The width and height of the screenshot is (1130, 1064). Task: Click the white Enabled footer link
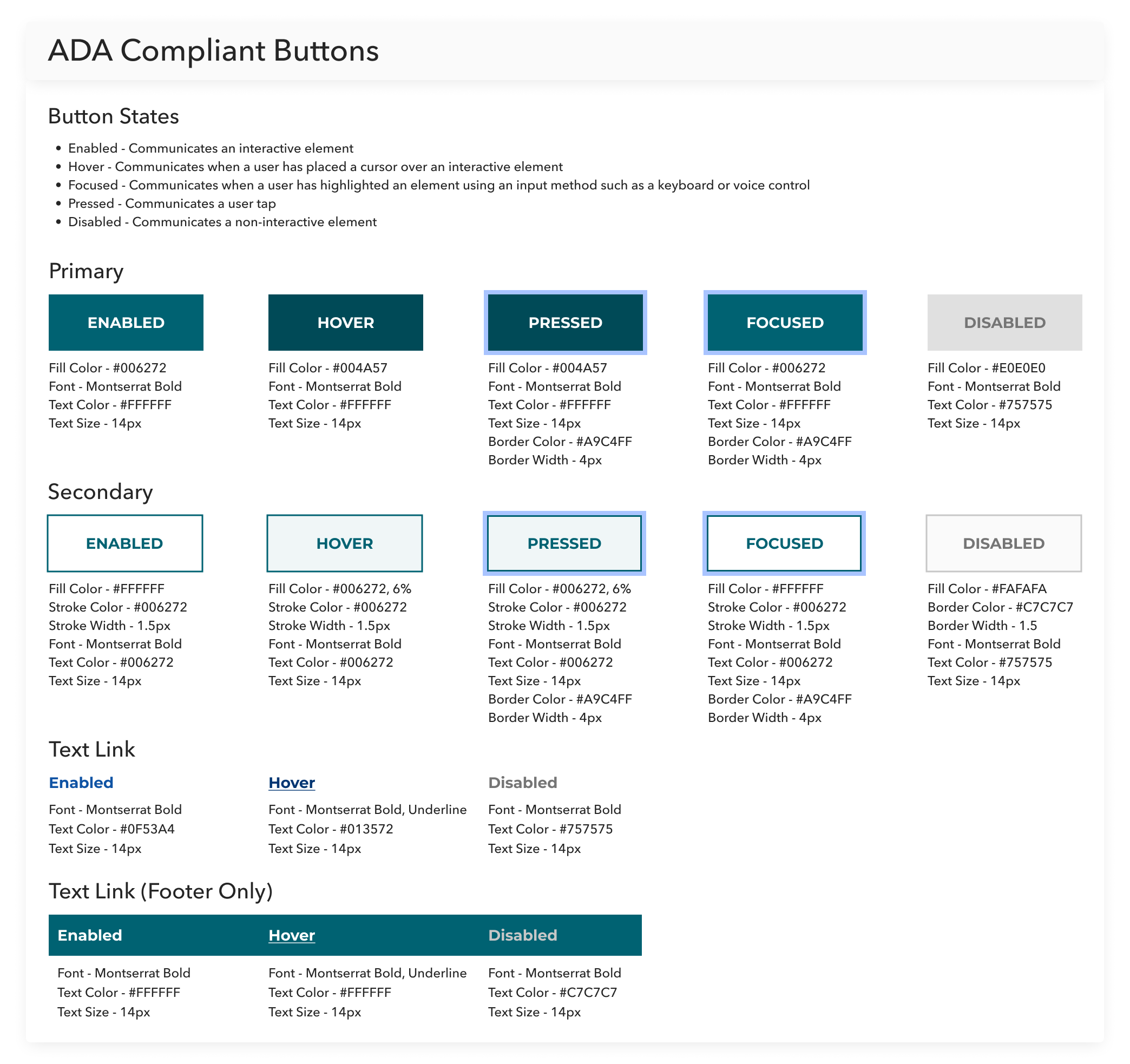tap(90, 935)
